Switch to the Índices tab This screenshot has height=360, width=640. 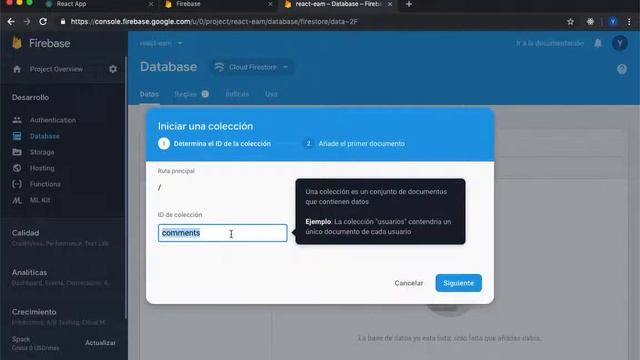(237, 94)
